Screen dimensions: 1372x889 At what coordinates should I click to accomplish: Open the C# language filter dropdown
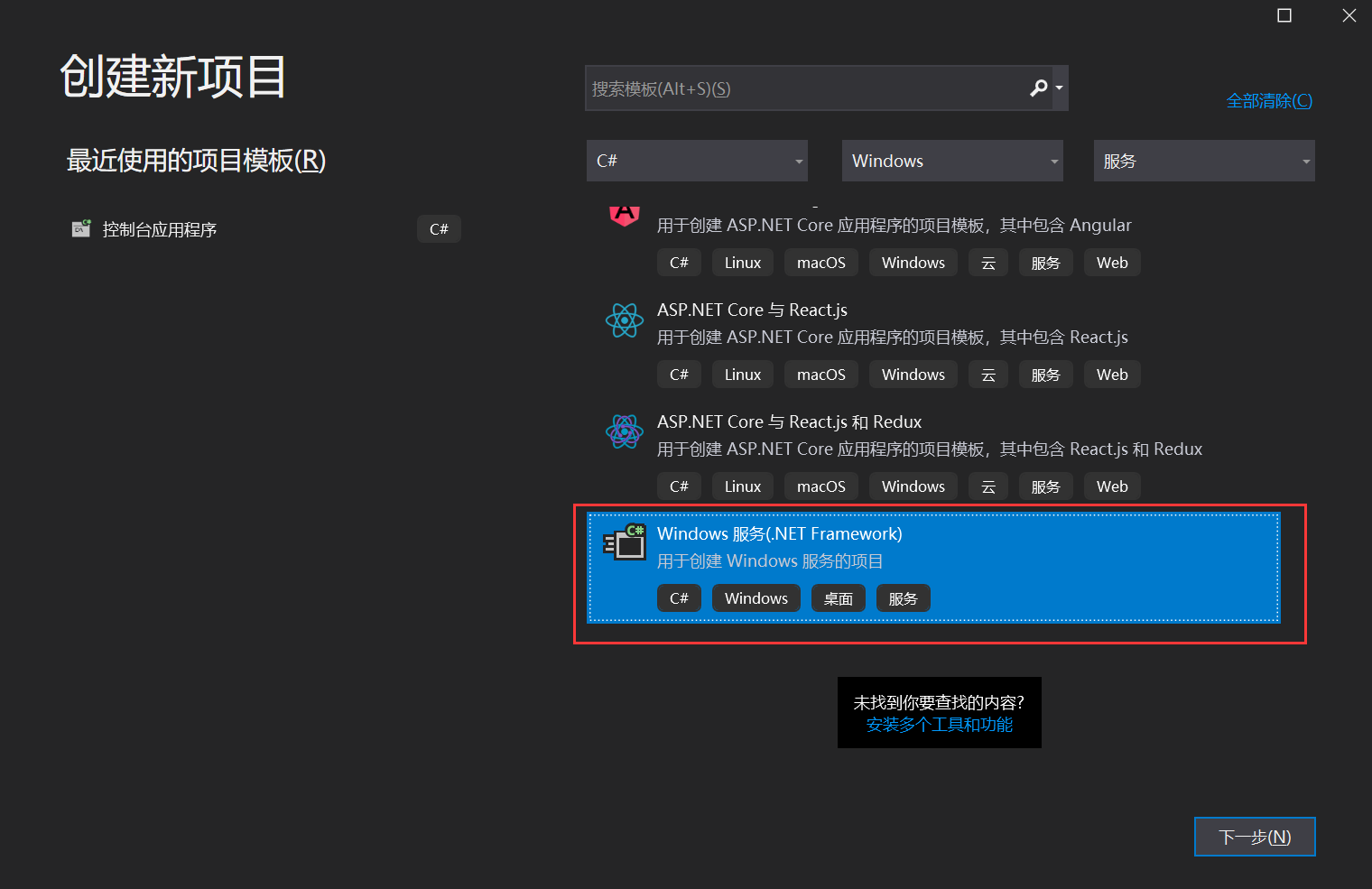pos(697,161)
